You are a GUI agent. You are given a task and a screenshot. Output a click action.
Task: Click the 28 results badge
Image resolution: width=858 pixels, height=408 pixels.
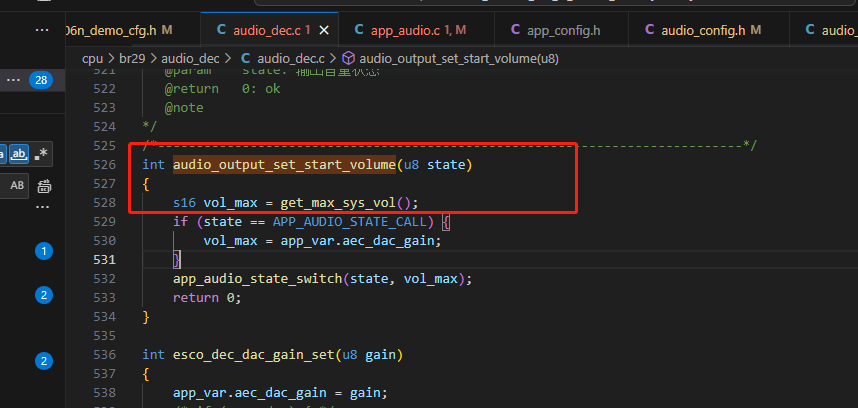point(41,80)
